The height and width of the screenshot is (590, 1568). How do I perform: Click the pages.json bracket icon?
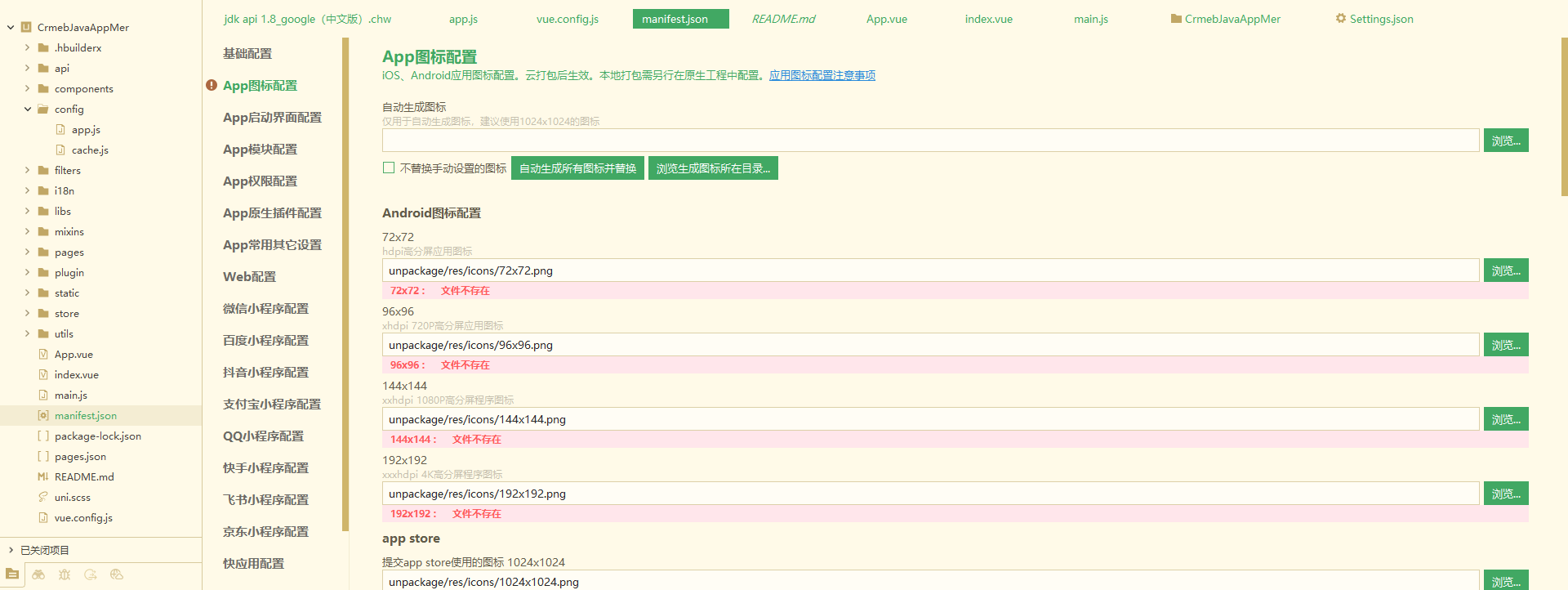coord(44,456)
